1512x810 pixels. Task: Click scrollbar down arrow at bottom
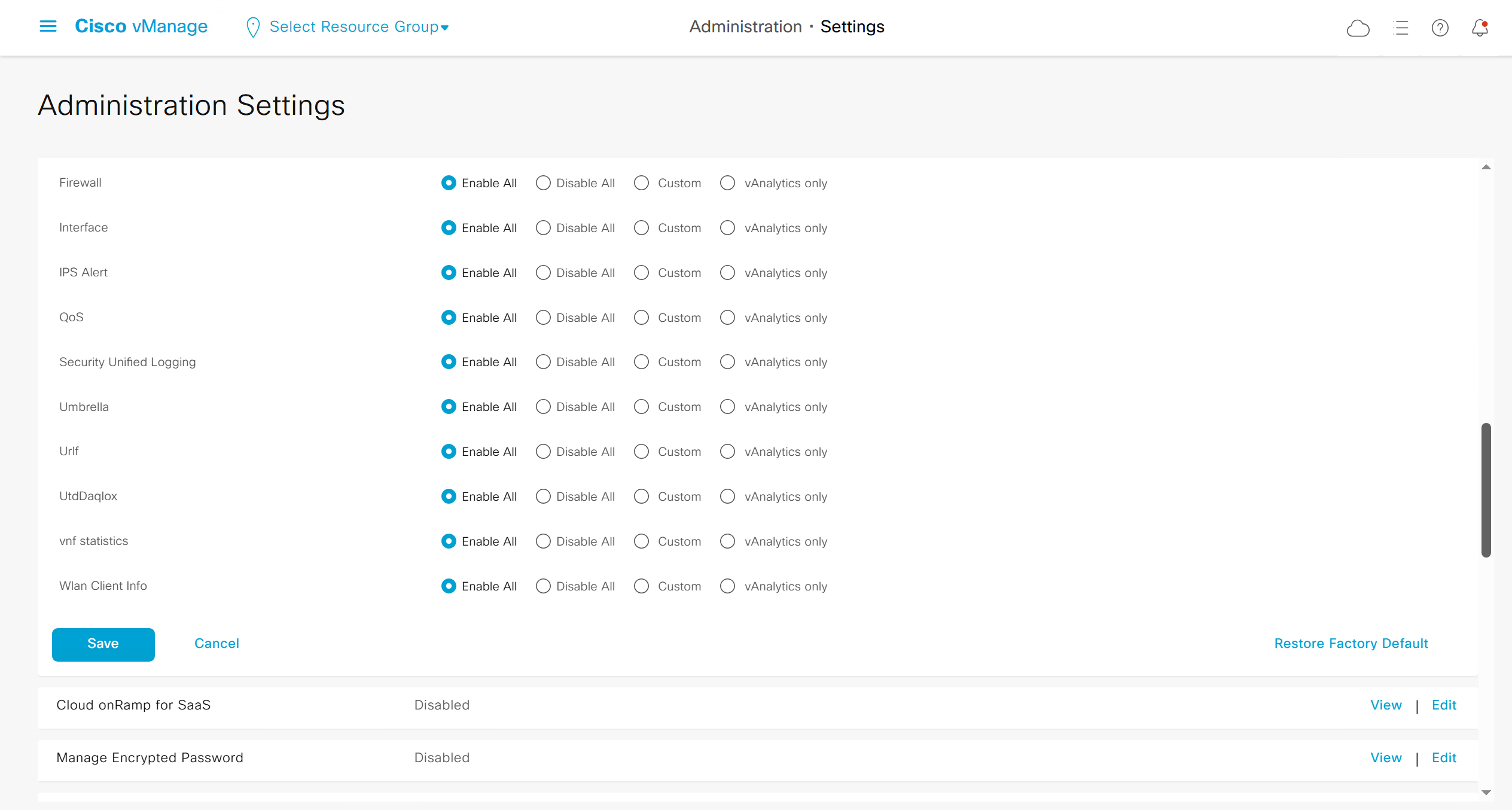[x=1486, y=793]
